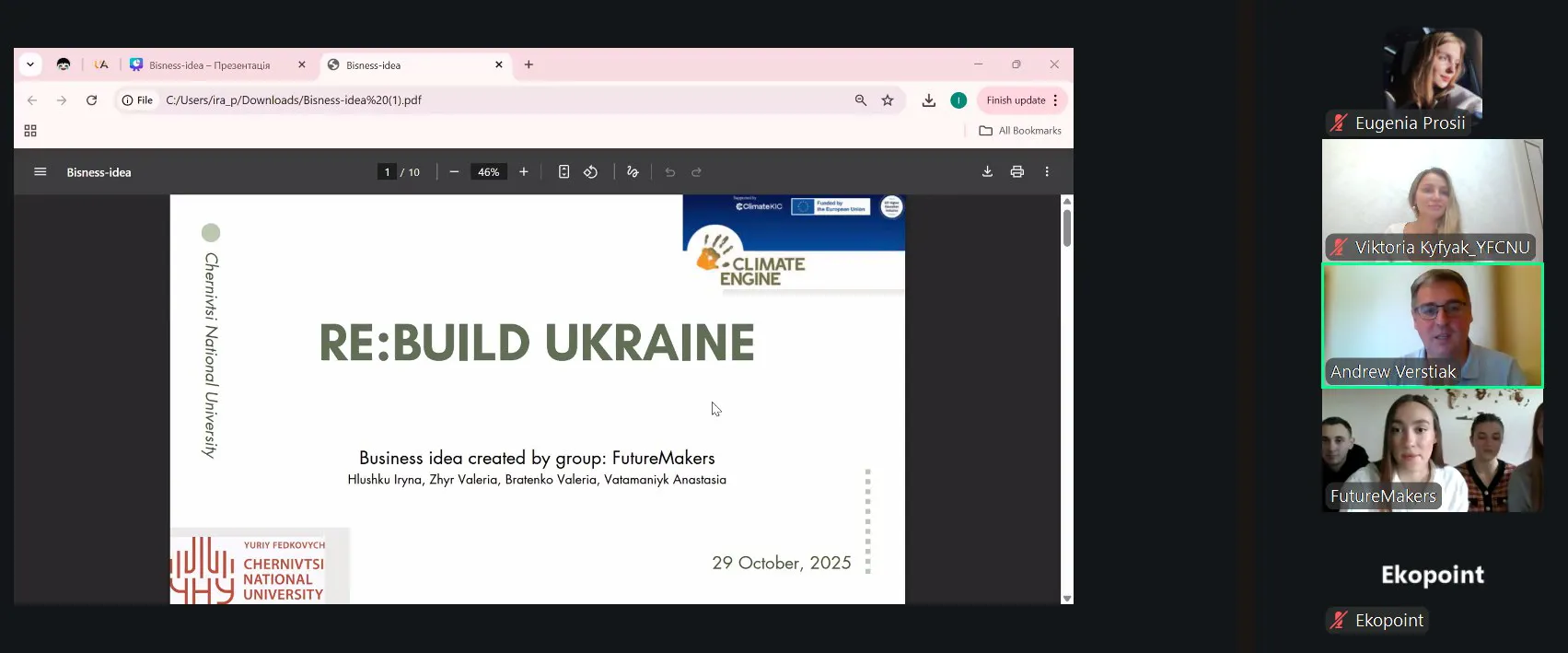Image resolution: width=1568 pixels, height=653 pixels.
Task: Select Andrew Verstiak's video tile
Action: (x=1432, y=325)
